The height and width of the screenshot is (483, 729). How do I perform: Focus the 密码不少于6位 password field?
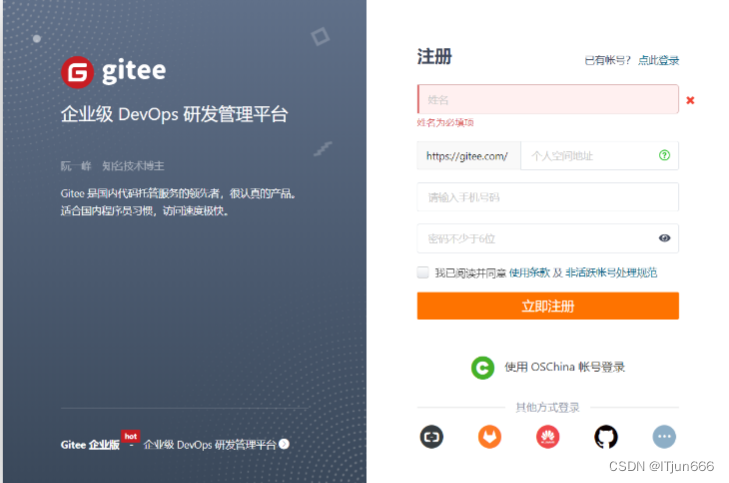[548, 238]
